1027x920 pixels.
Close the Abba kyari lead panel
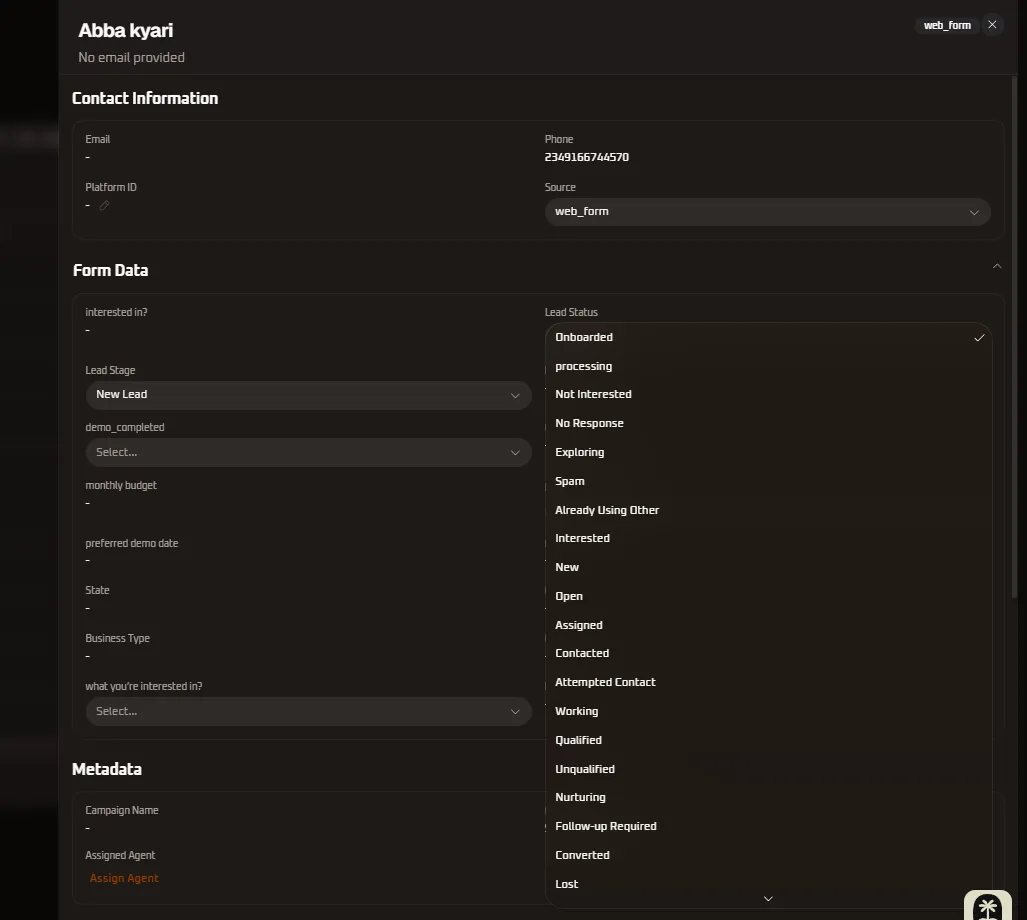(992, 25)
